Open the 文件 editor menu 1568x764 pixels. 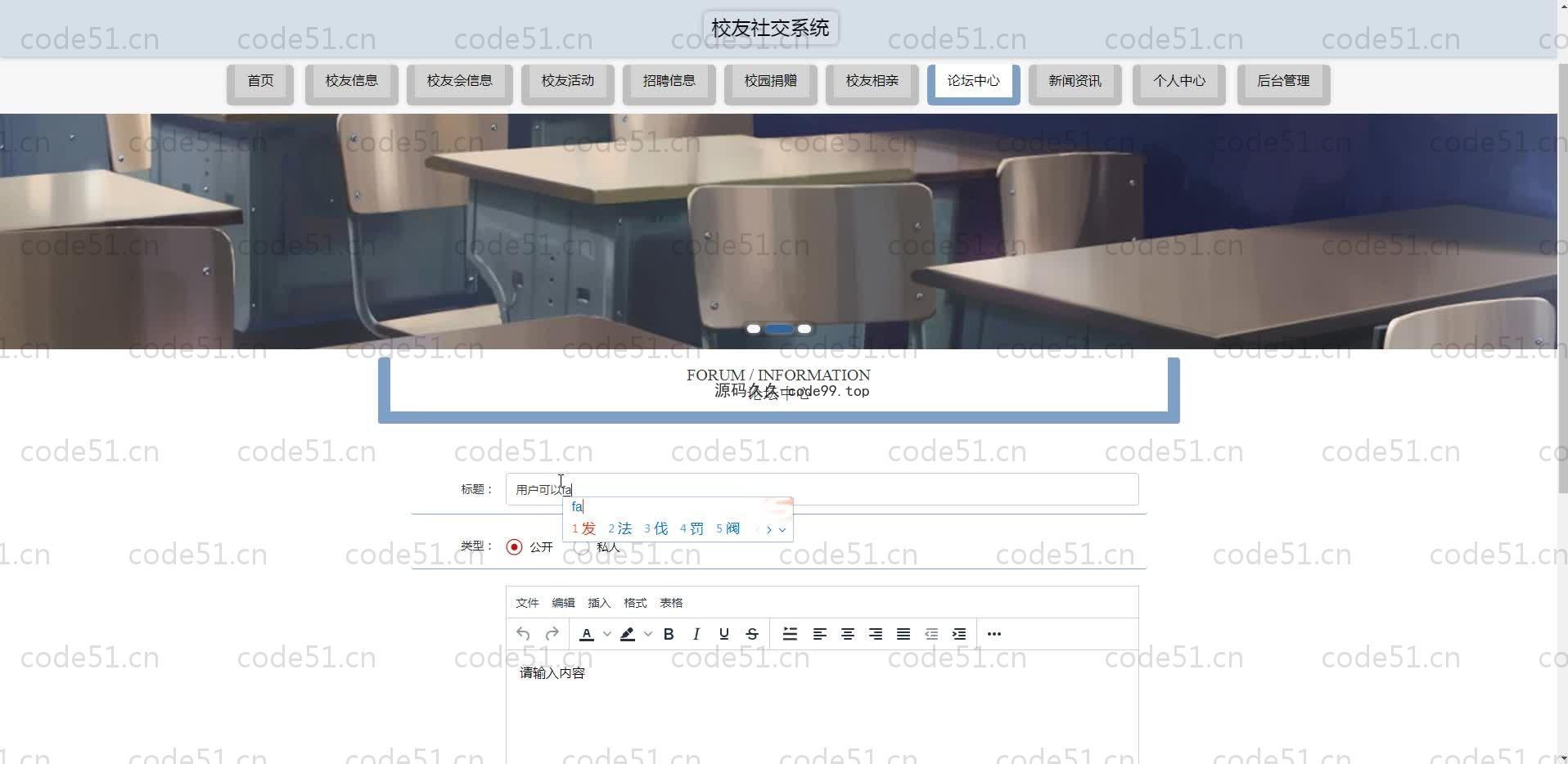(x=527, y=603)
